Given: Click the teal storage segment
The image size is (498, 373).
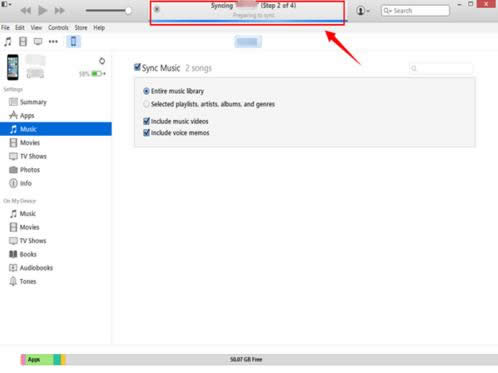Looking at the screenshot, I should tap(57, 359).
